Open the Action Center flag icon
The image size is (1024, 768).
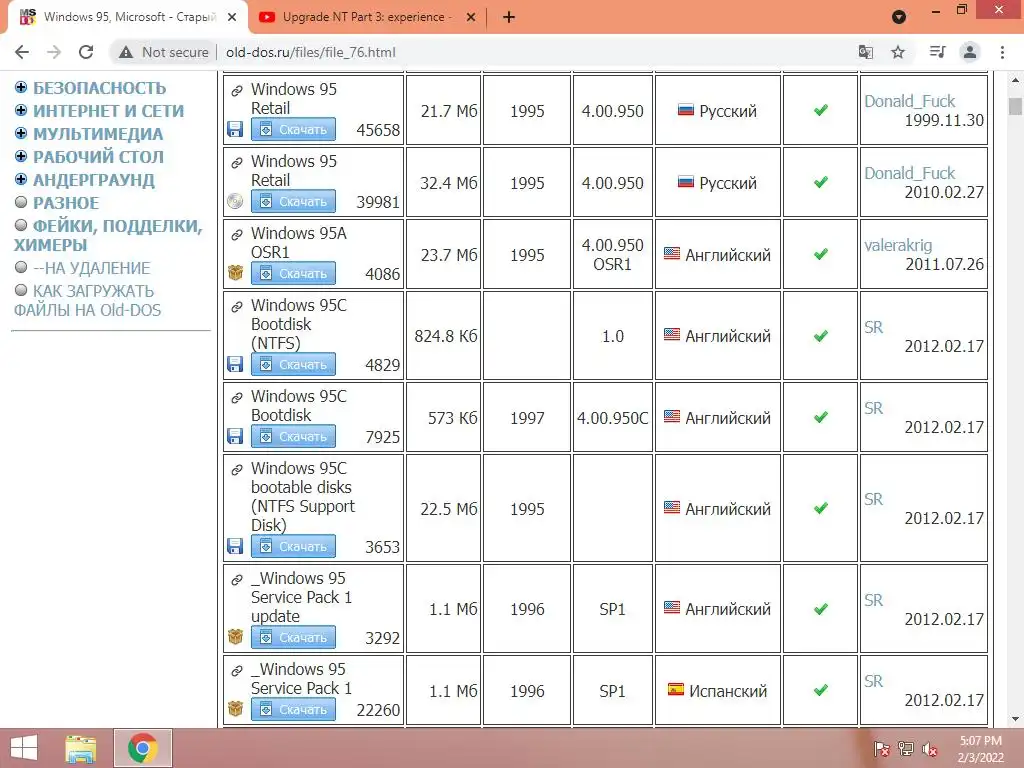tap(882, 749)
